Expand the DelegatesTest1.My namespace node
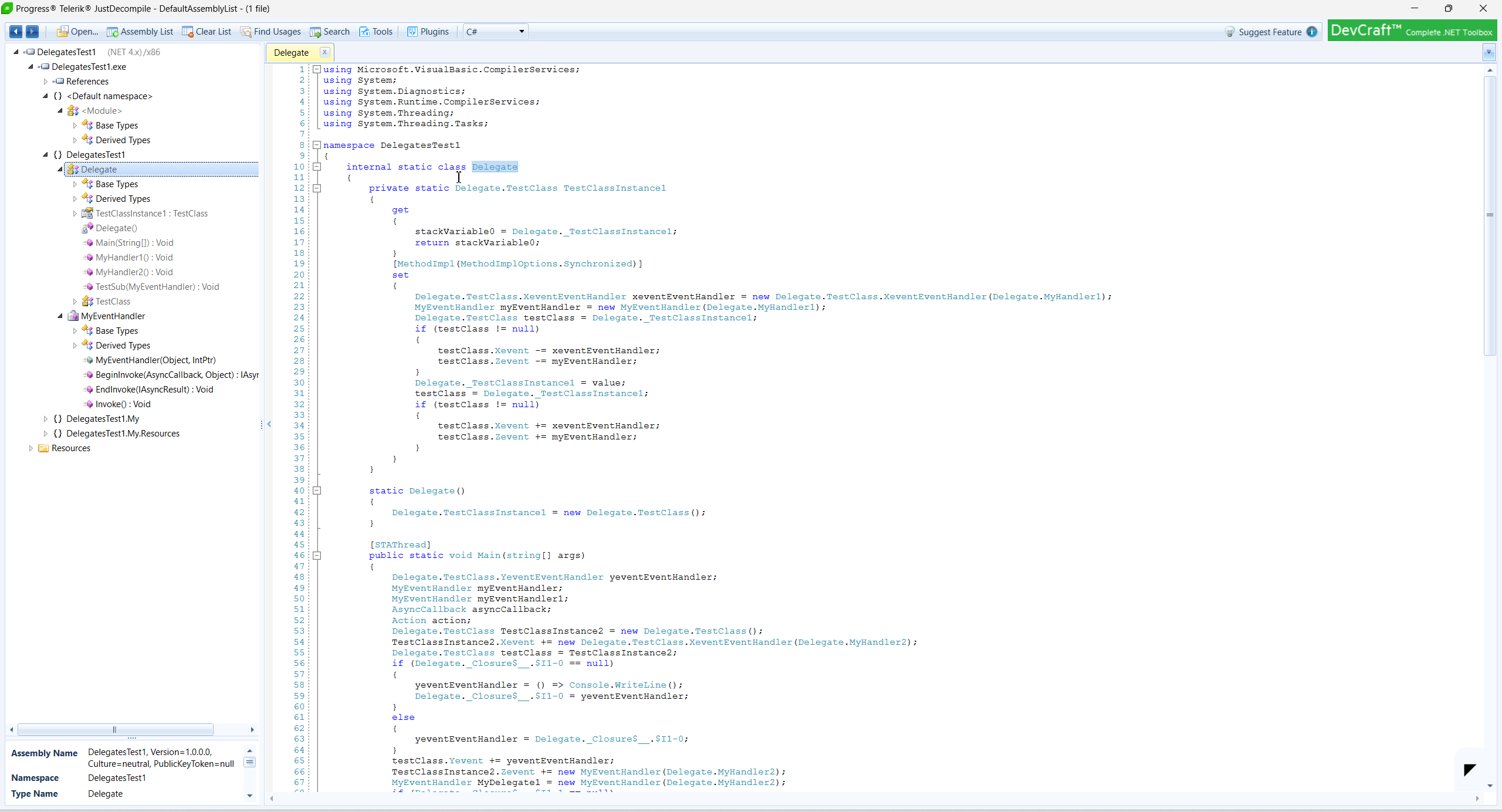This screenshot has height=812, width=1502. tap(45, 419)
